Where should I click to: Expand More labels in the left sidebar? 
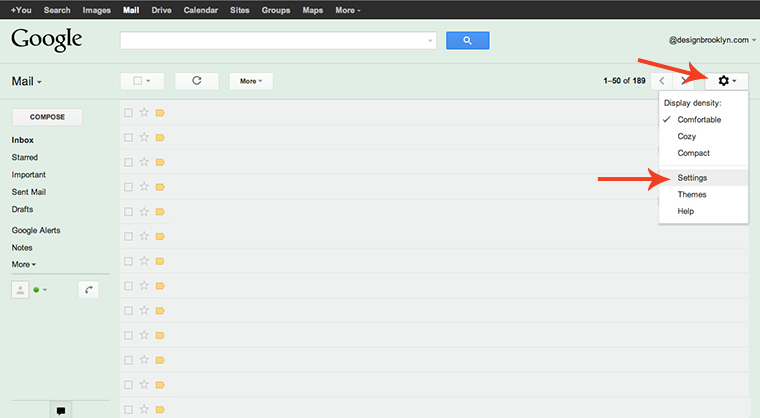click(24, 264)
